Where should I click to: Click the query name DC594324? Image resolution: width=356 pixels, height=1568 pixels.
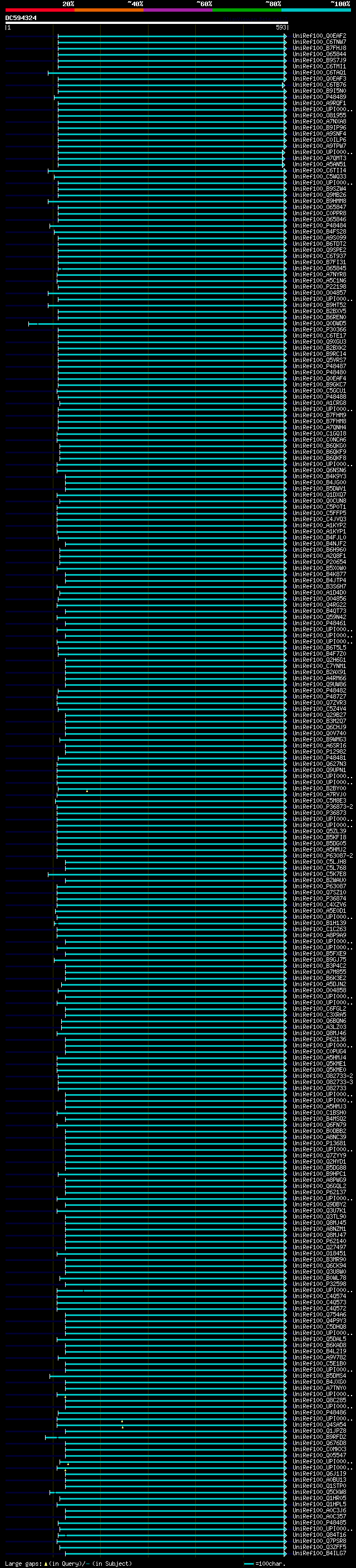(x=21, y=18)
